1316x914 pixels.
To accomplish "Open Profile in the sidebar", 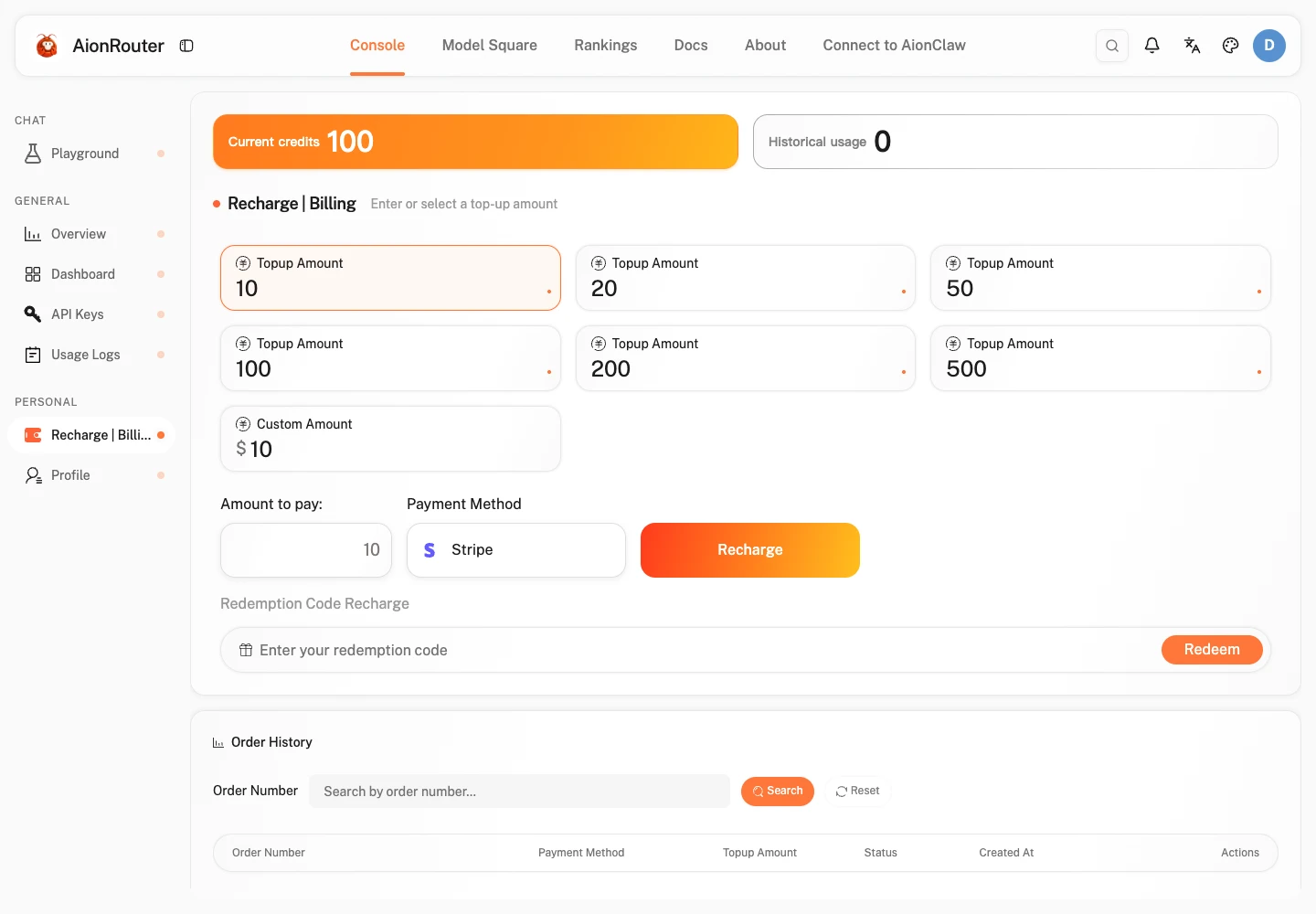I will 91,475.
